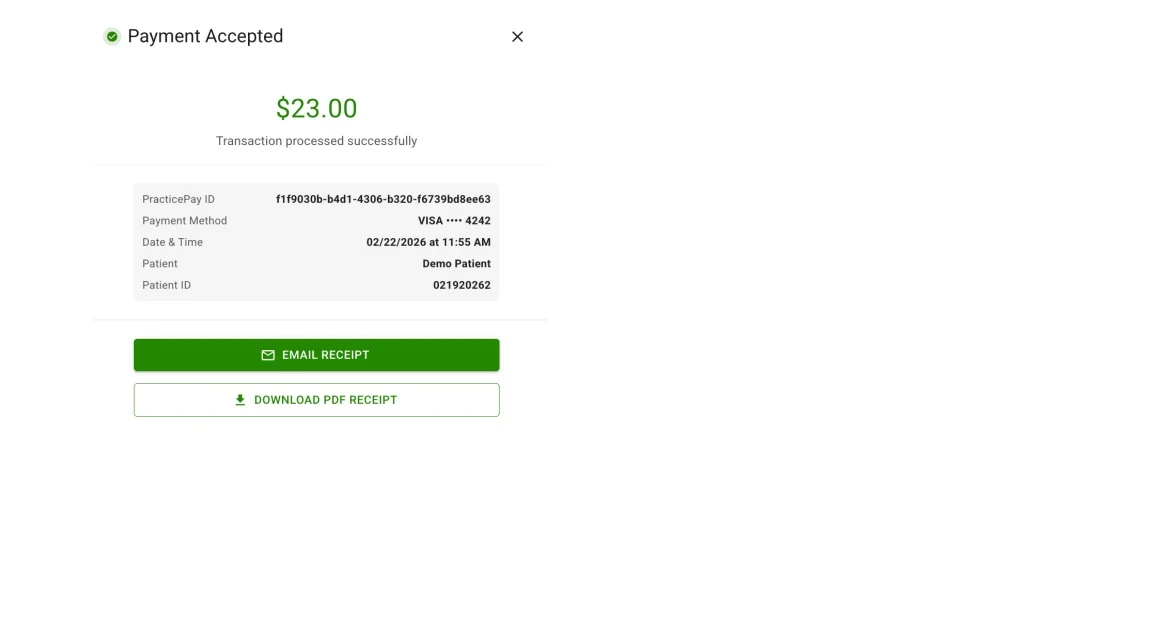The width and height of the screenshot is (1152, 642).
Task: Click the download arrow icon on PDF button
Action: pos(239,399)
